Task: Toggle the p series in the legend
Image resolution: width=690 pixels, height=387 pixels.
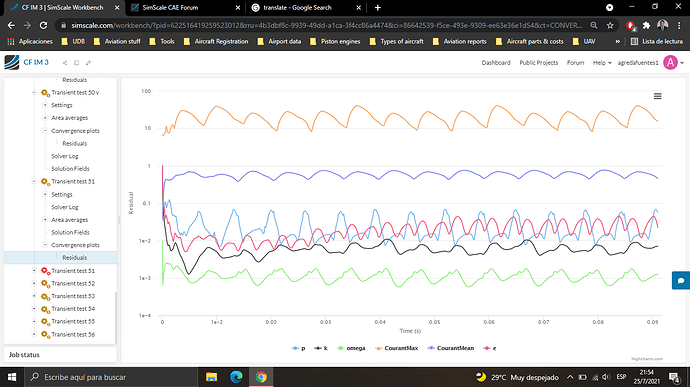Action: click(298, 348)
